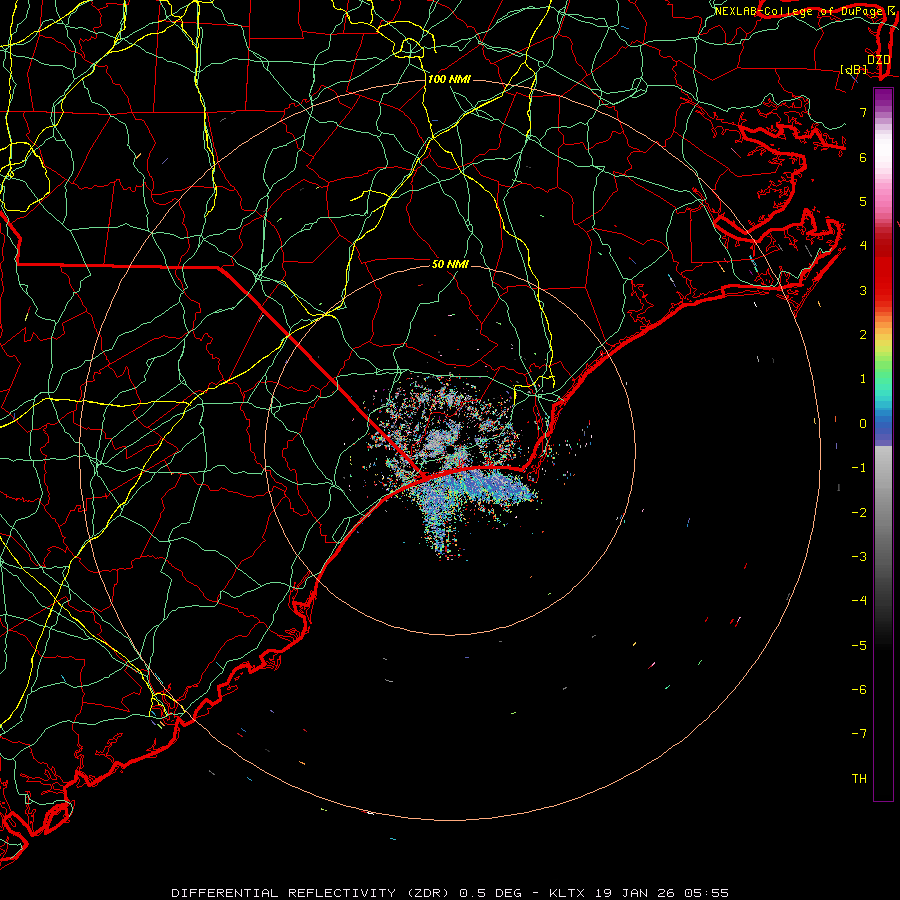
Task: Click the 6 value on the color scale
Action: (863, 157)
